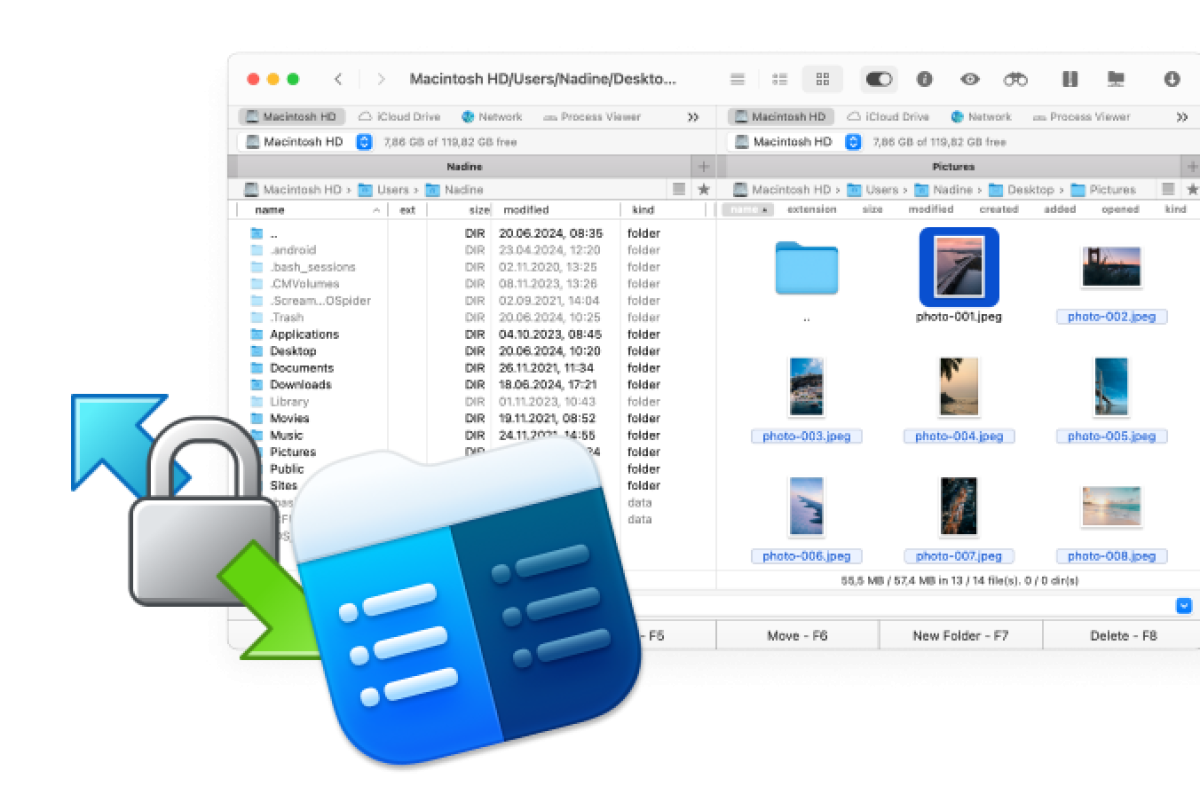1200x802 pixels.
Task: Open Quick Look eye preview
Action: [x=970, y=79]
